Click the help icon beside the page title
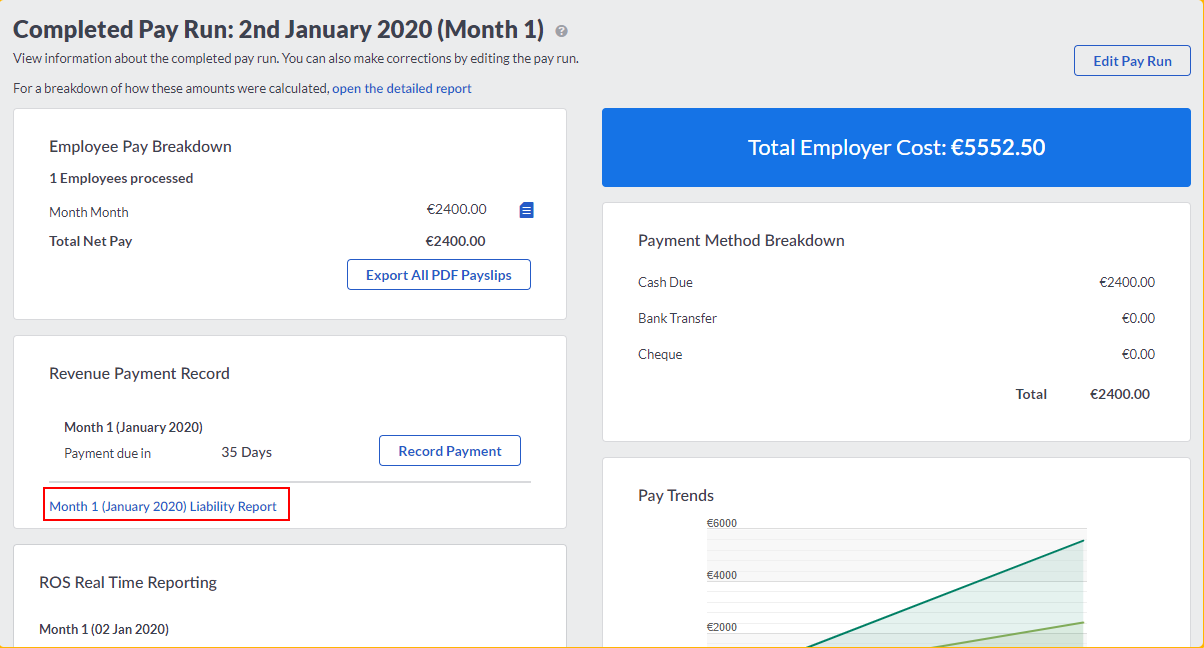1204x648 pixels. click(562, 31)
